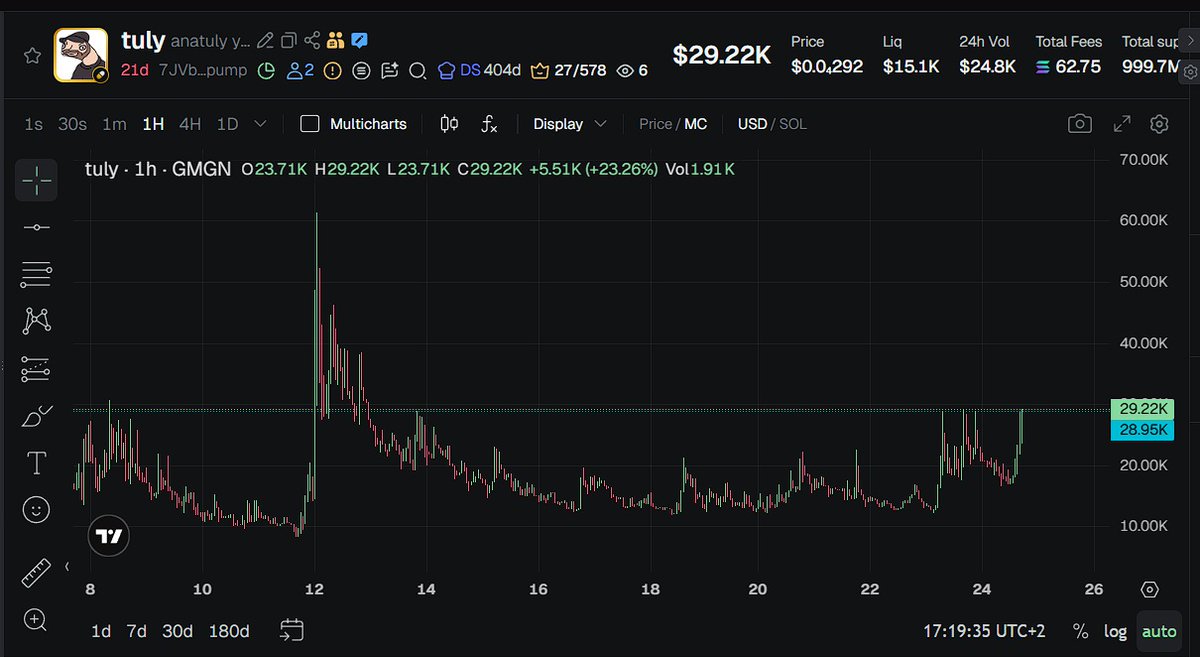Select the 1s timeframe
1200x657 pixels.
coord(34,124)
